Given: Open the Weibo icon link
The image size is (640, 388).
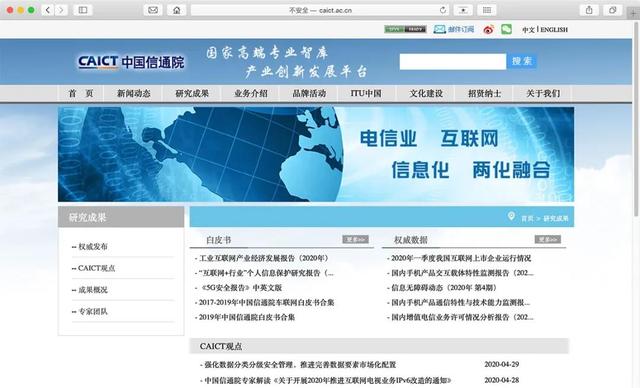Looking at the screenshot, I should click(x=488, y=29).
